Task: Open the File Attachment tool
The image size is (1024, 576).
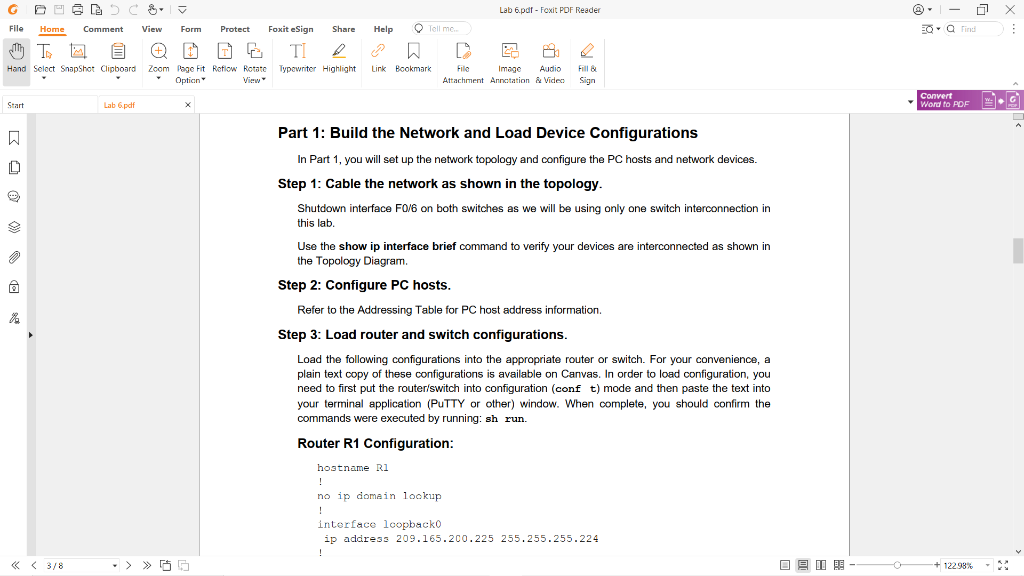Action: [463, 60]
